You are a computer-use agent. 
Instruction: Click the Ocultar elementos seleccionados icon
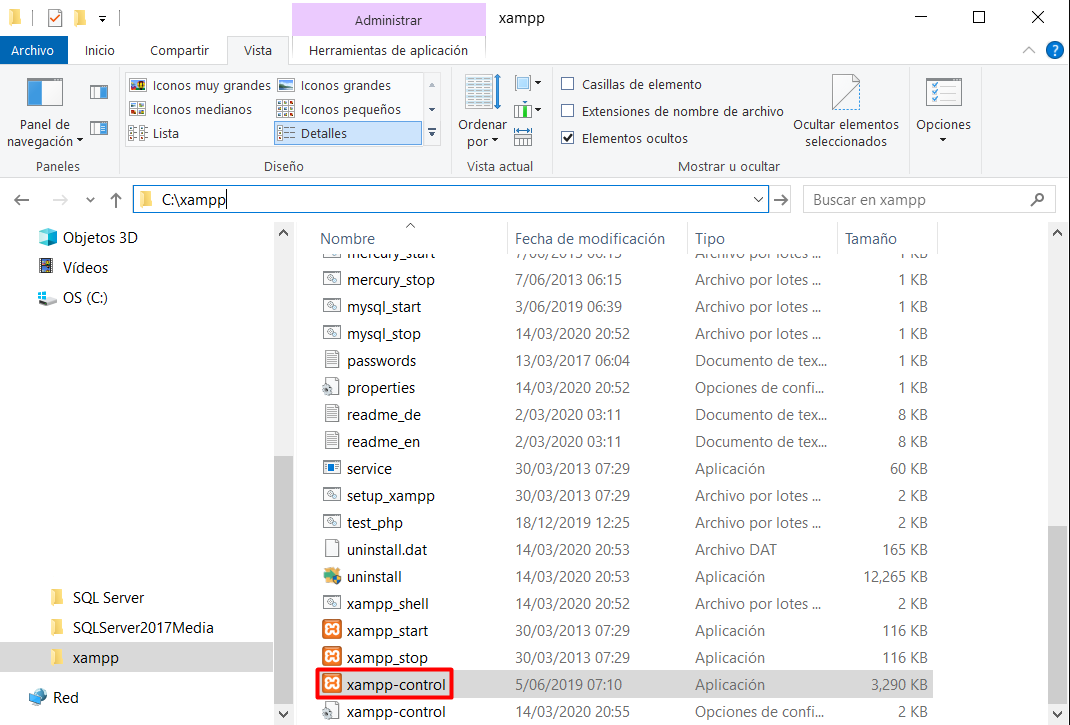click(846, 95)
